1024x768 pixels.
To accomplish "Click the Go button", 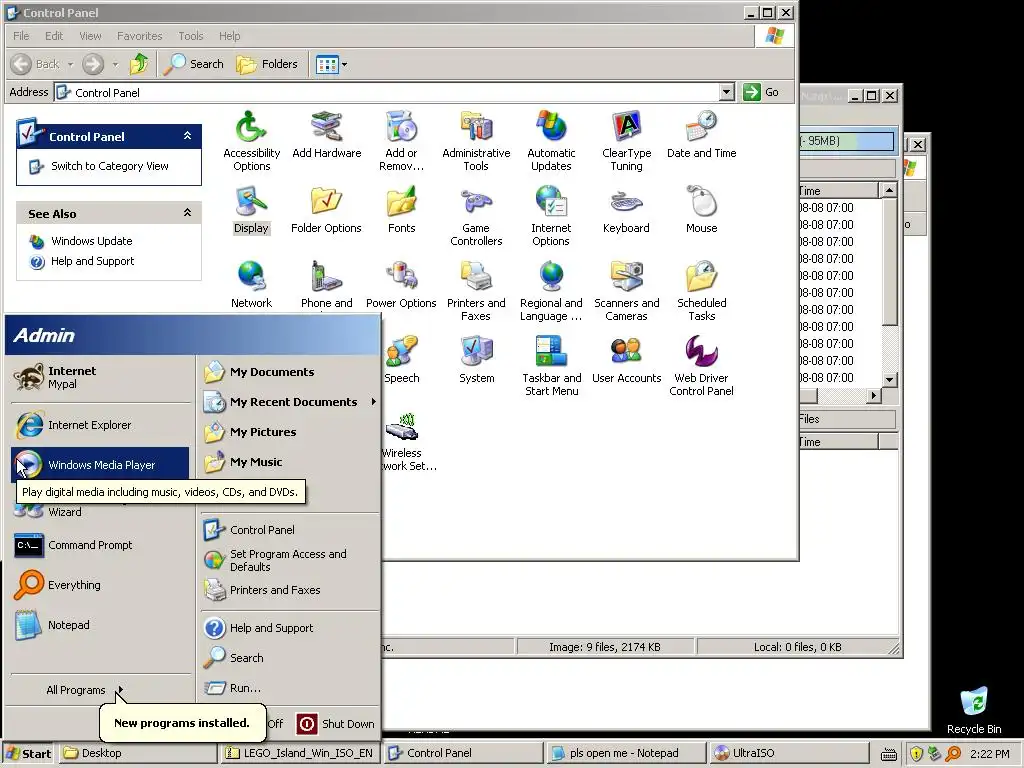I will tap(761, 92).
